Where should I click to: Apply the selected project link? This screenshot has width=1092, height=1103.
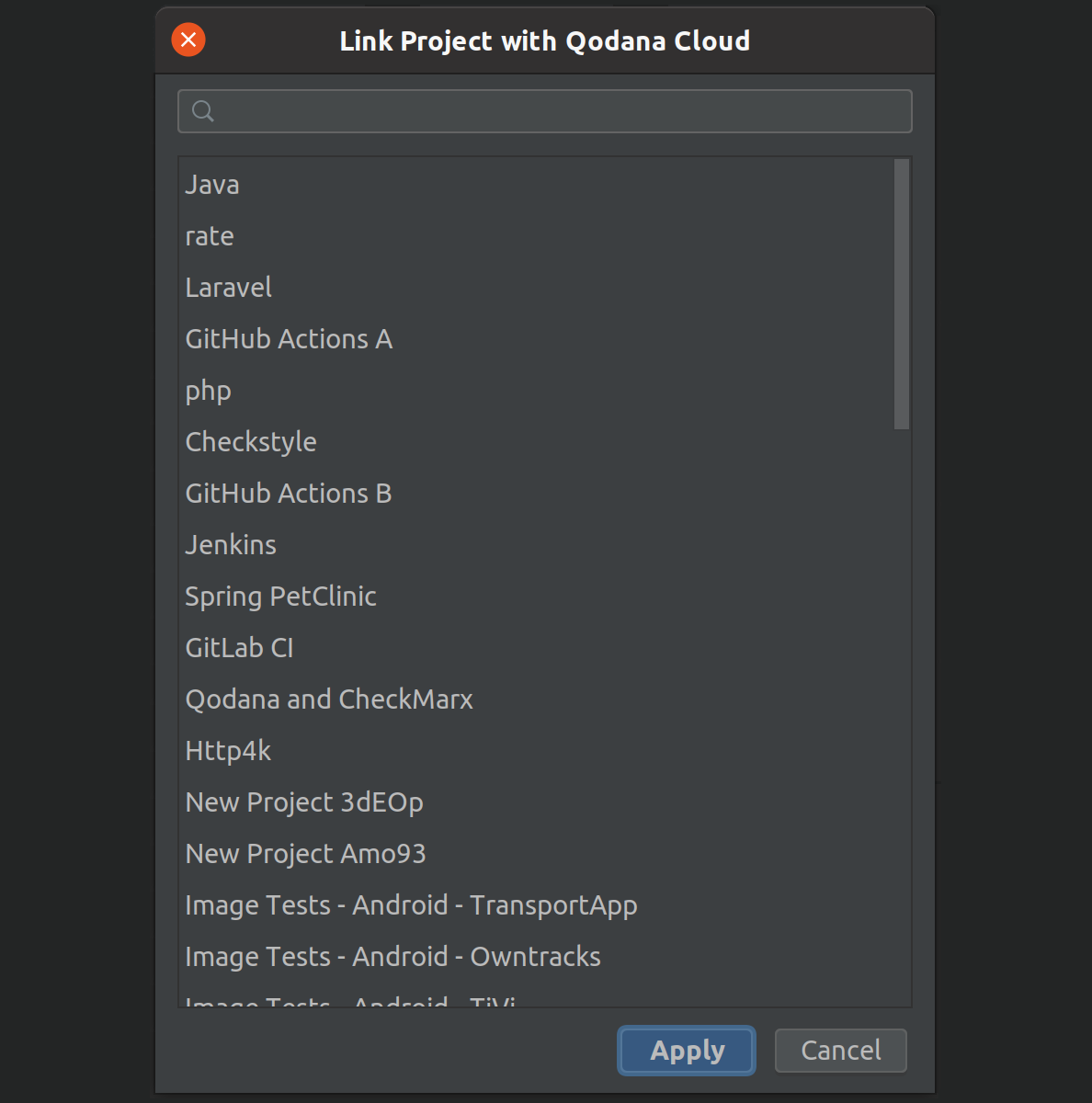pos(686,1050)
